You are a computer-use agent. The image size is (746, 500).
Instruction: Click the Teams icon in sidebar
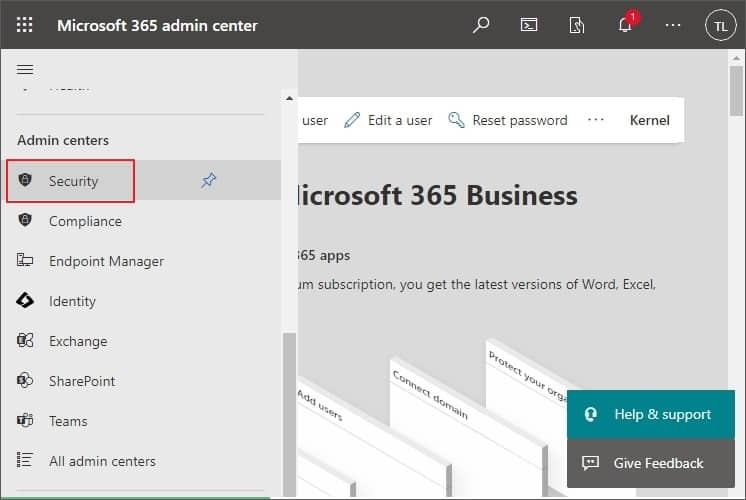25,420
